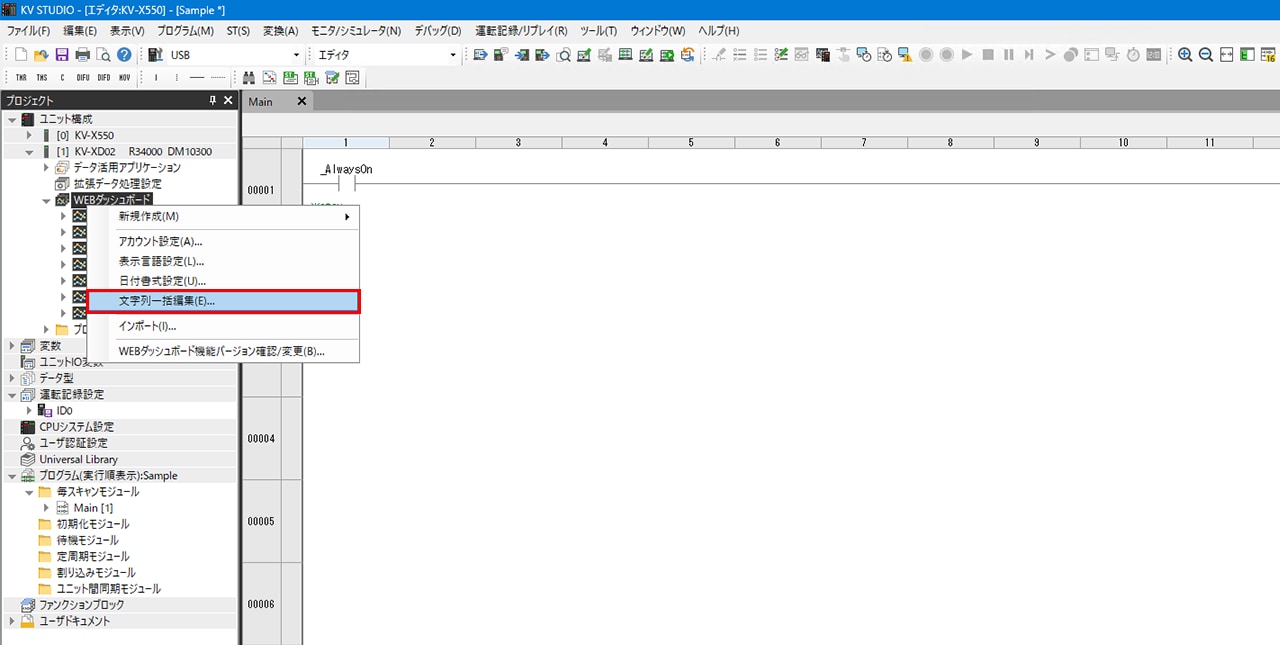This screenshot has height=645, width=1280.
Task: Expand the 変数 tree node
Action: [11, 346]
